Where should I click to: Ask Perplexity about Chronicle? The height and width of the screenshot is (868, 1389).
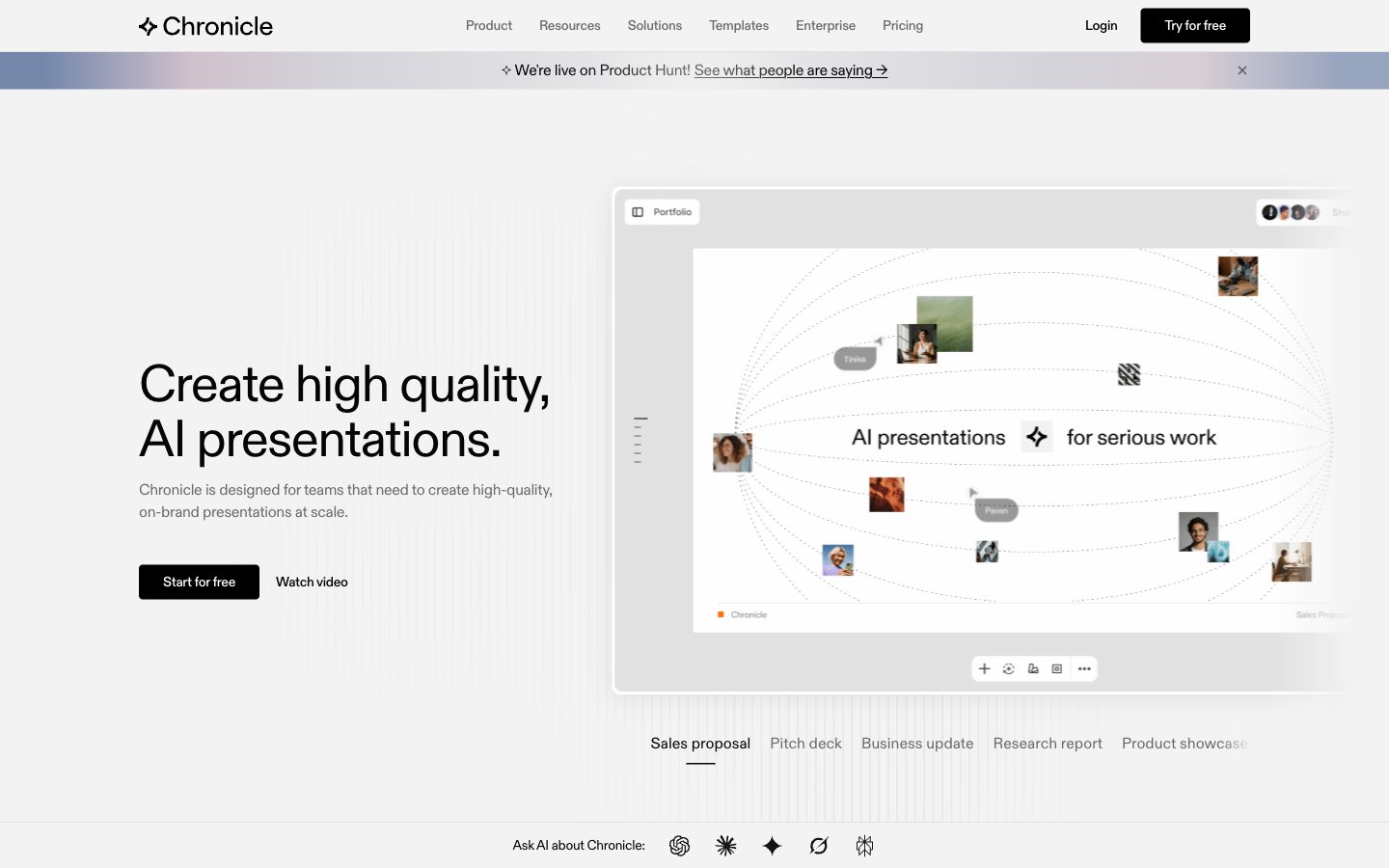click(864, 846)
